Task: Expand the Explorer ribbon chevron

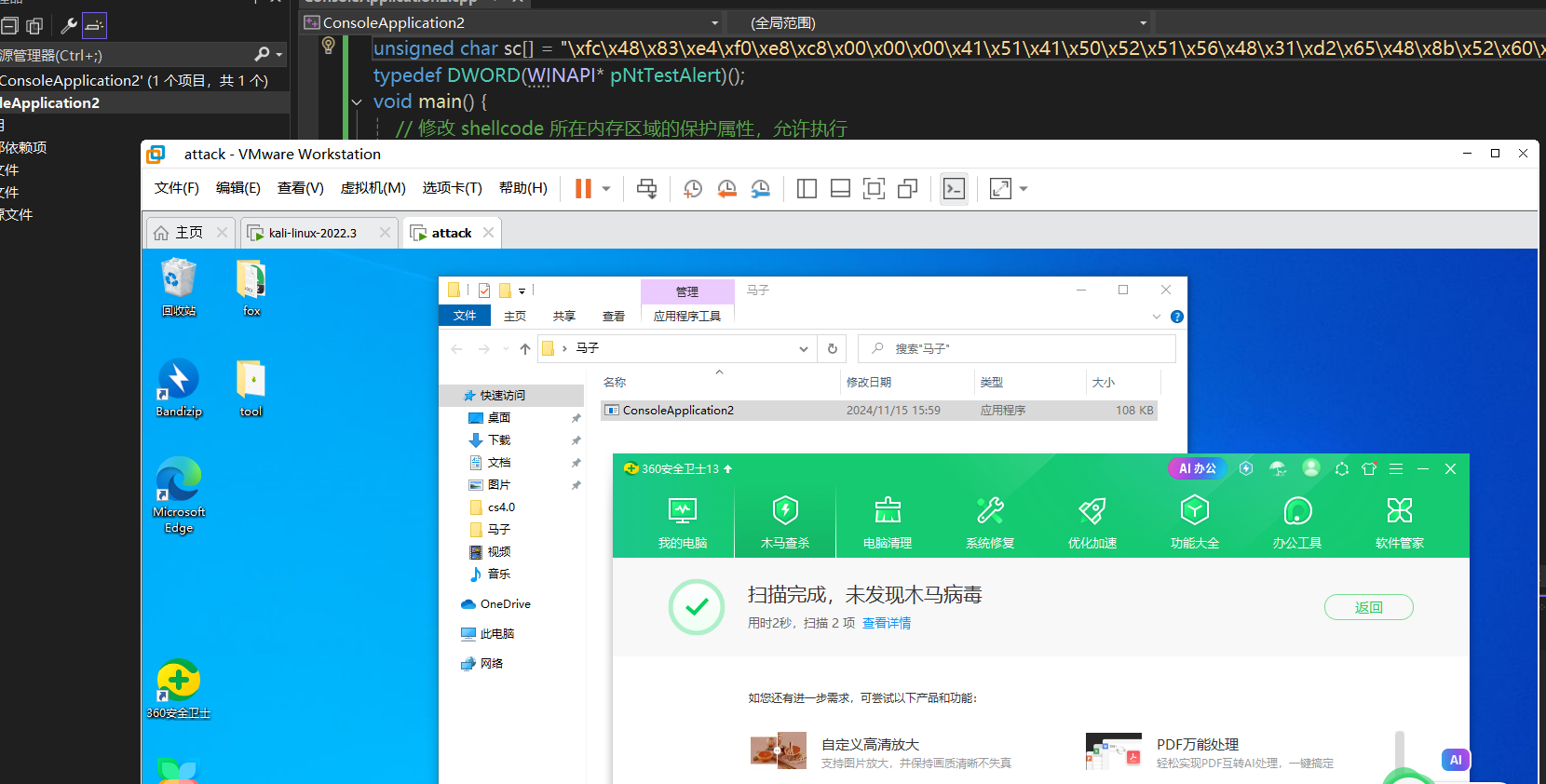Action: coord(1157,317)
